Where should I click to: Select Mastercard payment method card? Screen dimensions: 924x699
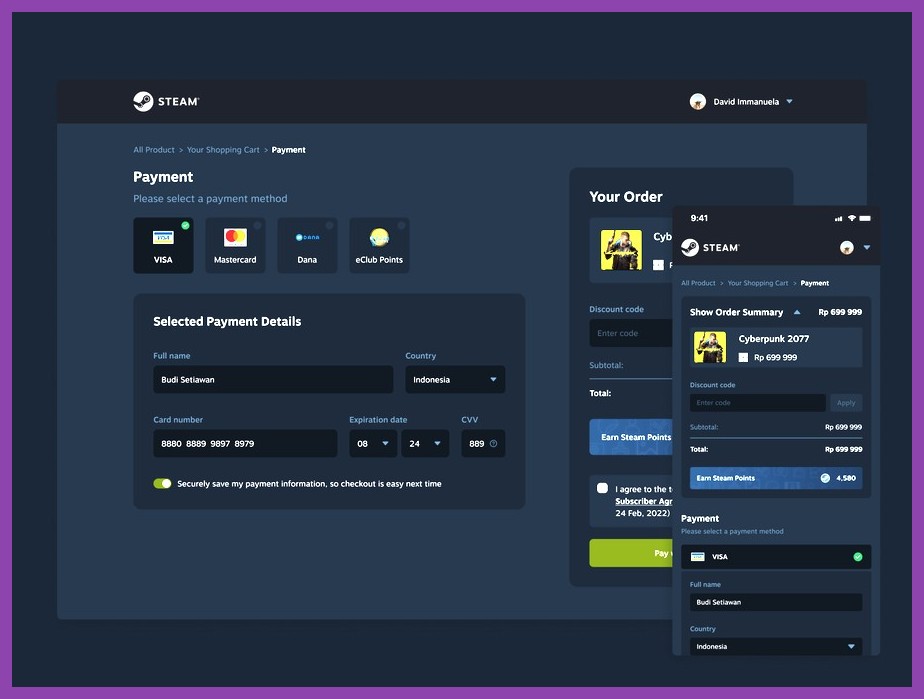point(235,245)
